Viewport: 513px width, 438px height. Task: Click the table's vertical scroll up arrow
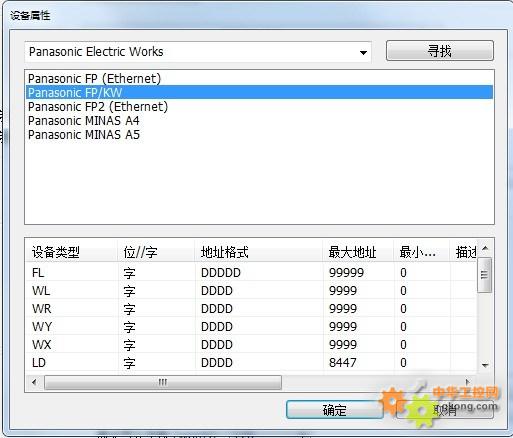tap(485, 248)
